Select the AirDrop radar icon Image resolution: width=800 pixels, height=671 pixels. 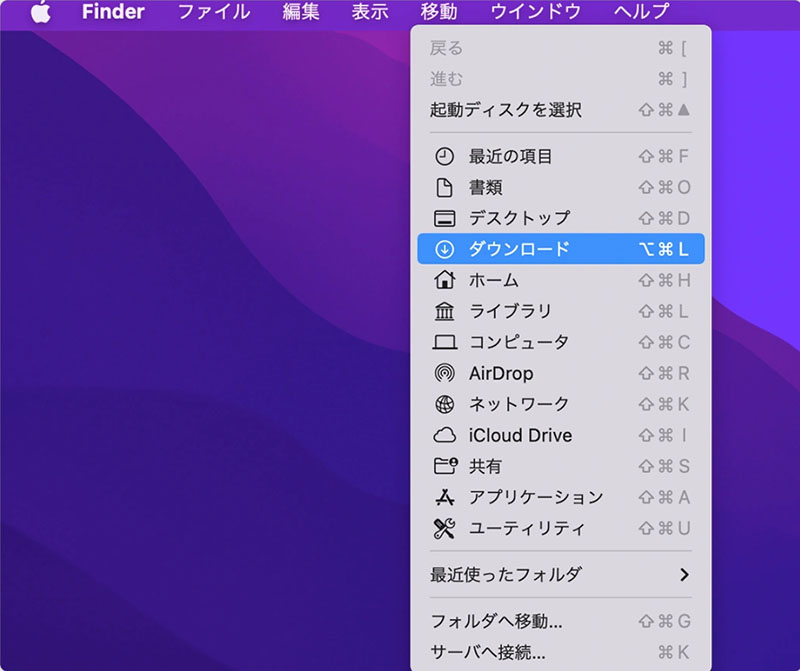click(x=444, y=374)
